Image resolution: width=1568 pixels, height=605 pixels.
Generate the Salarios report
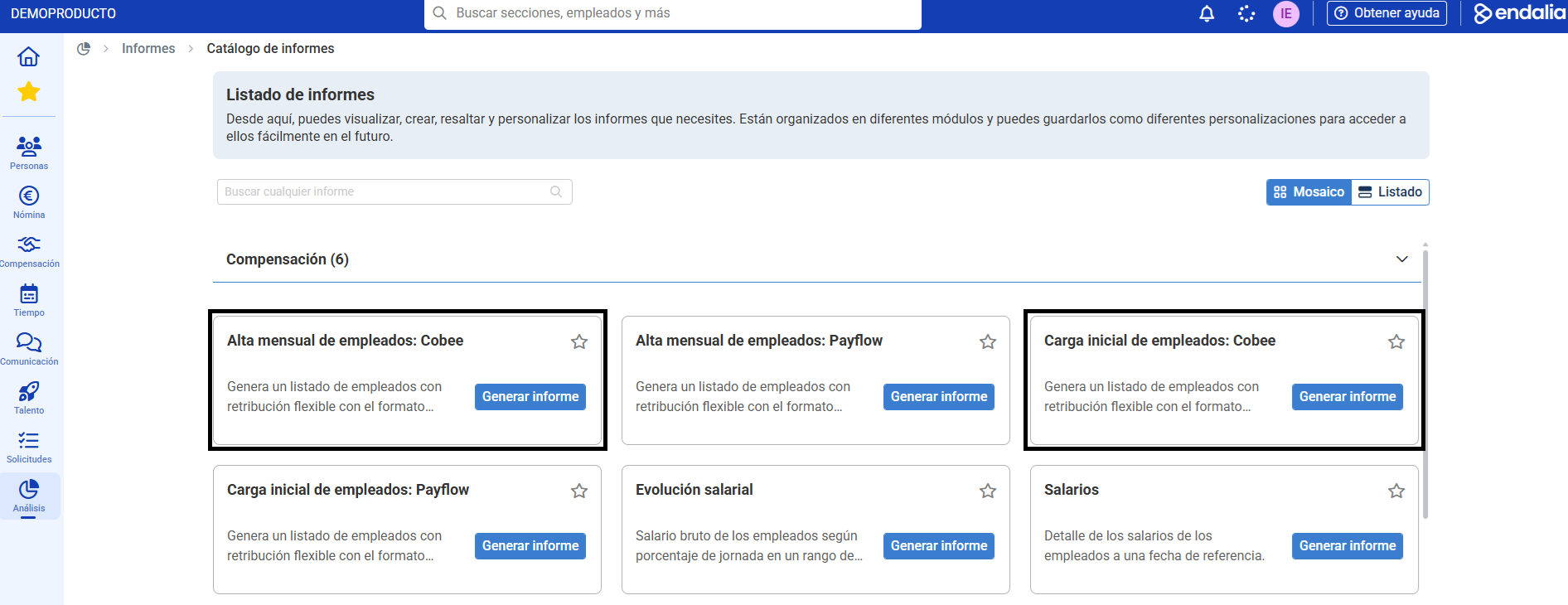pyautogui.click(x=1348, y=546)
